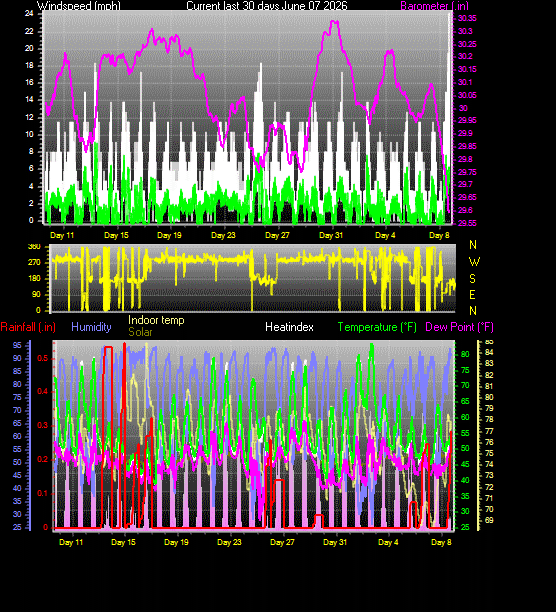Image resolution: width=556 pixels, height=612 pixels.
Task: Click "Day 27" under the rainfall and temperature chart
Action: 282,542
